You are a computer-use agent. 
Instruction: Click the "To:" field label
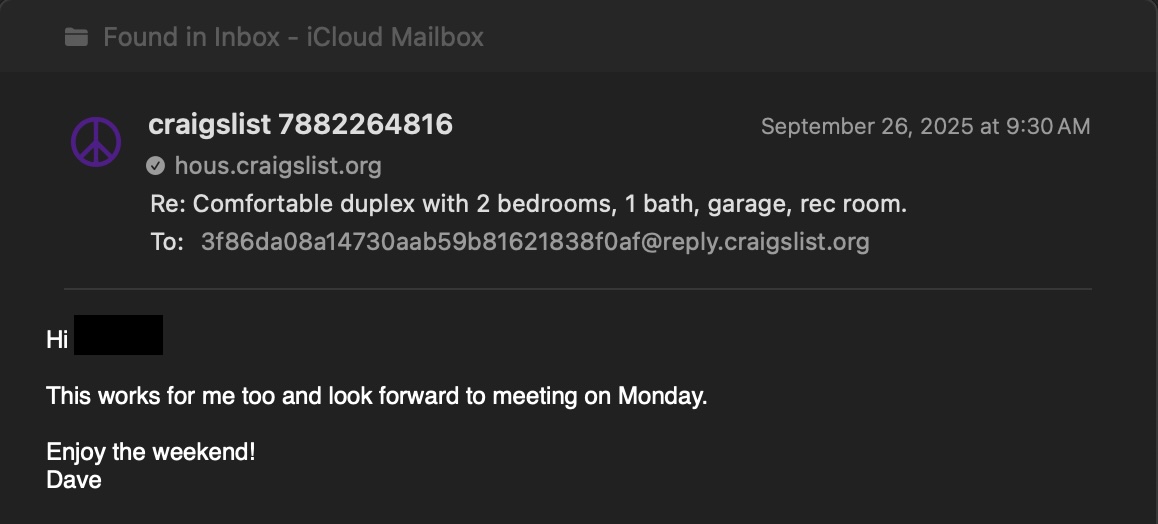point(166,242)
